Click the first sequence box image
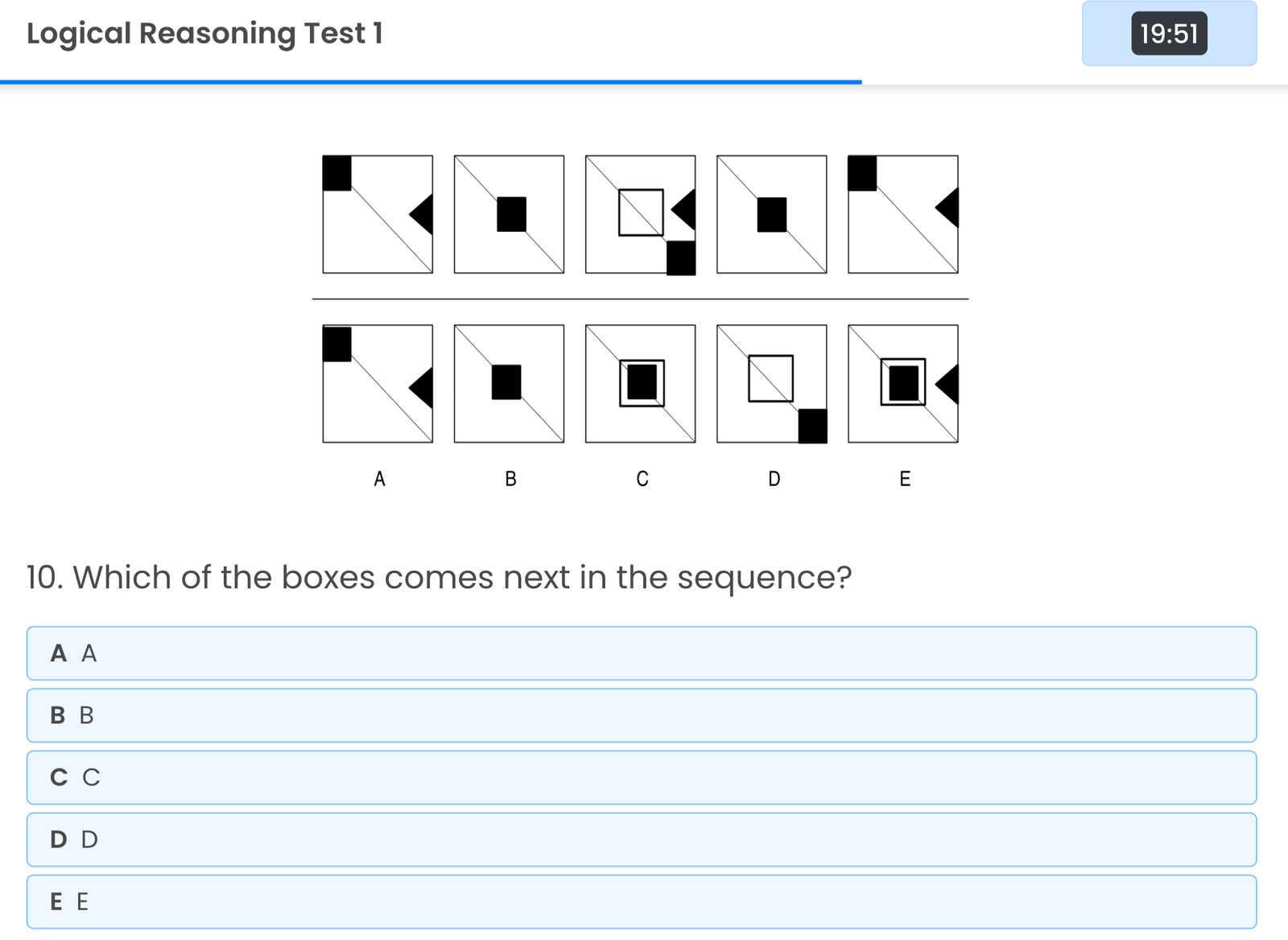The width and height of the screenshot is (1288, 940). [x=378, y=214]
